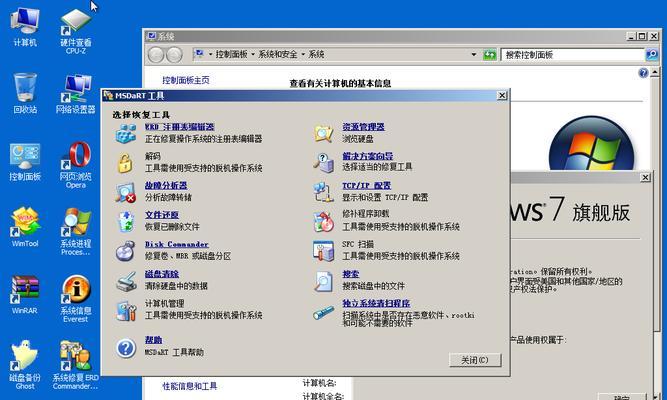Select the 系统修复 ERD Commander desktop icon
The image size is (667, 400).
click(76, 365)
